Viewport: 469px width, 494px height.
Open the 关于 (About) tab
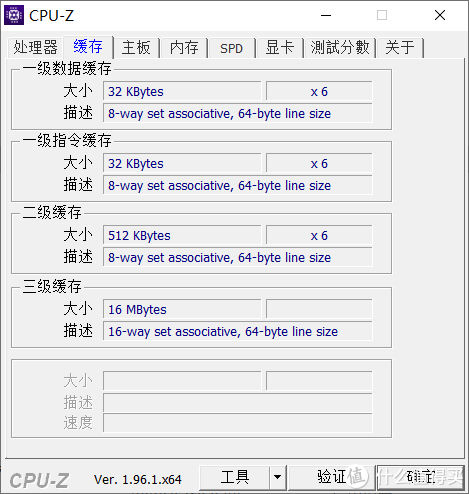(x=400, y=47)
